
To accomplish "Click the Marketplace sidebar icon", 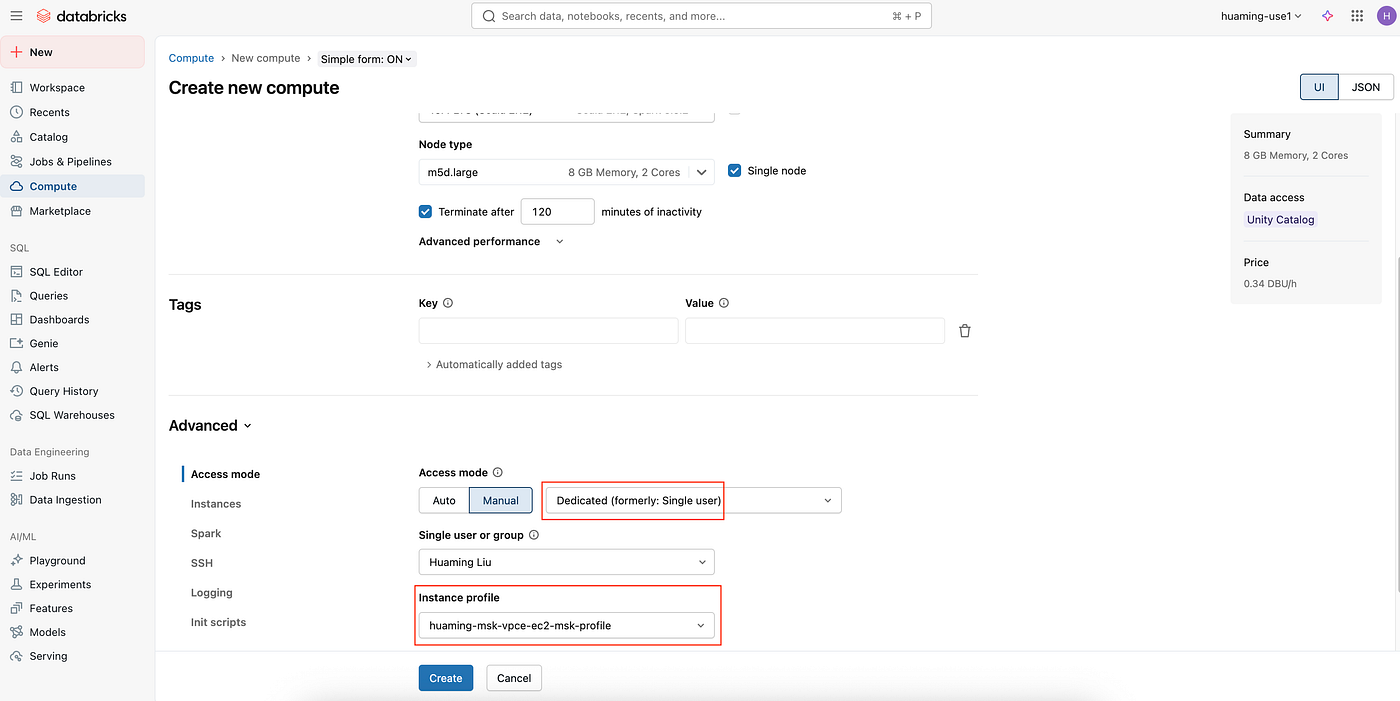I will (x=16, y=211).
